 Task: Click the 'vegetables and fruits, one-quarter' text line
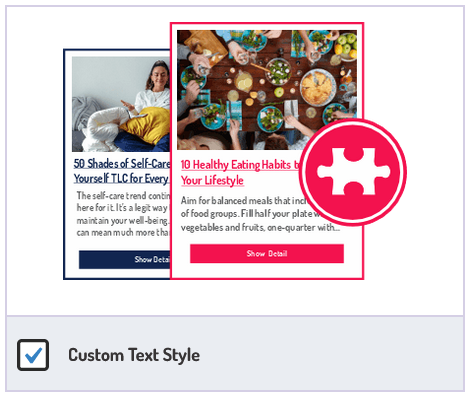(x=260, y=228)
